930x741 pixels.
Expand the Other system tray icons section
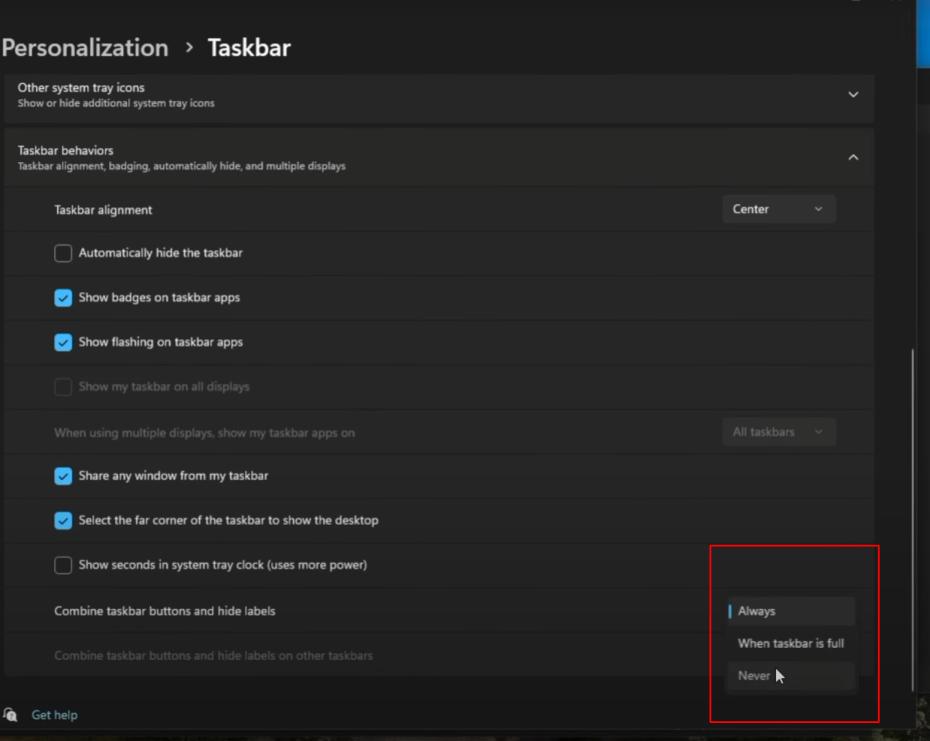pyautogui.click(x=853, y=95)
